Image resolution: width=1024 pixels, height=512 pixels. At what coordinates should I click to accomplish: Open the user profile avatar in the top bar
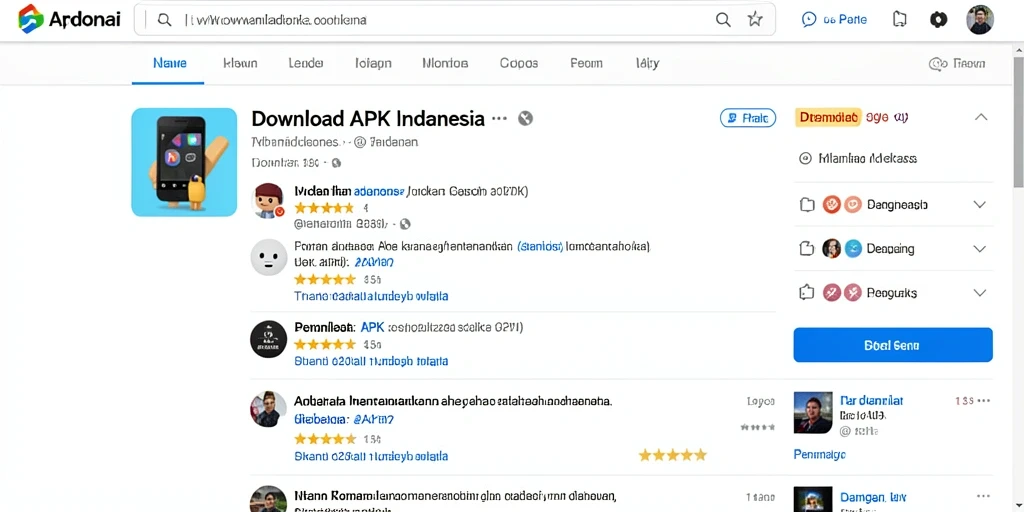(980, 20)
